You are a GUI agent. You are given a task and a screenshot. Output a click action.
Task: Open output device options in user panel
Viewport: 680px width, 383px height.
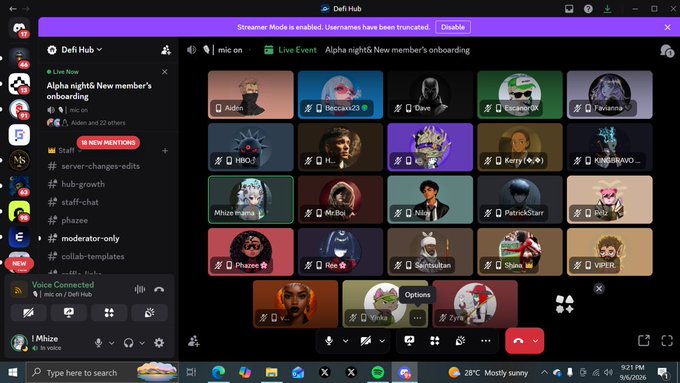[142, 343]
